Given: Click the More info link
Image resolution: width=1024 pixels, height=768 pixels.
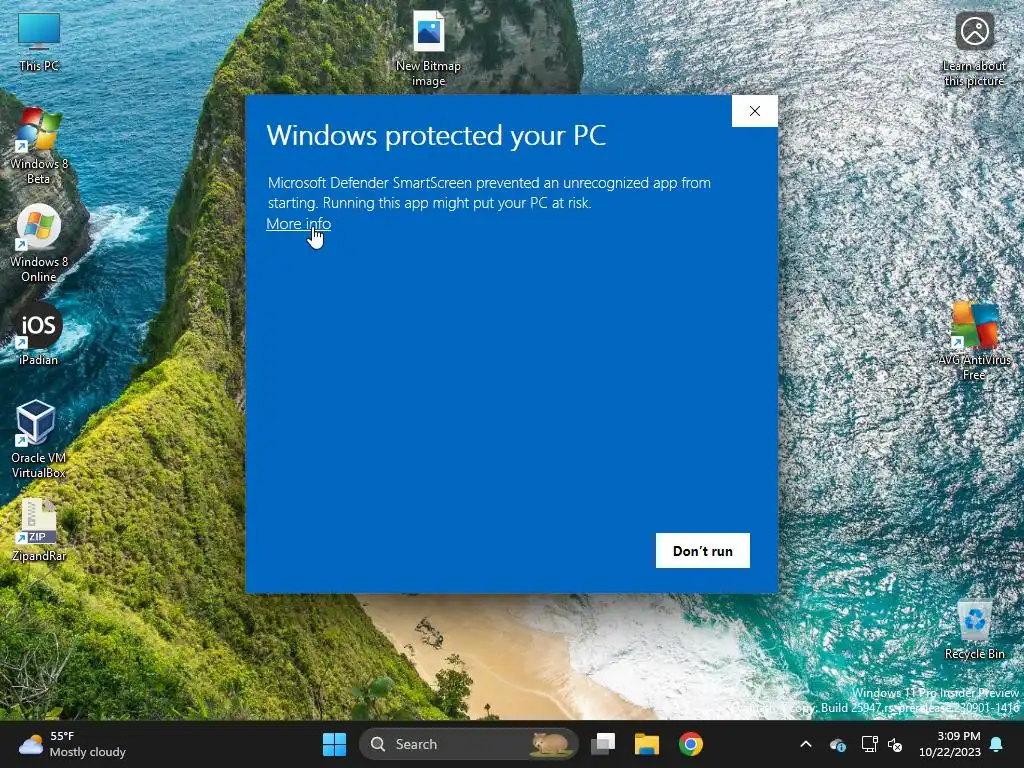Looking at the screenshot, I should click(x=298, y=223).
